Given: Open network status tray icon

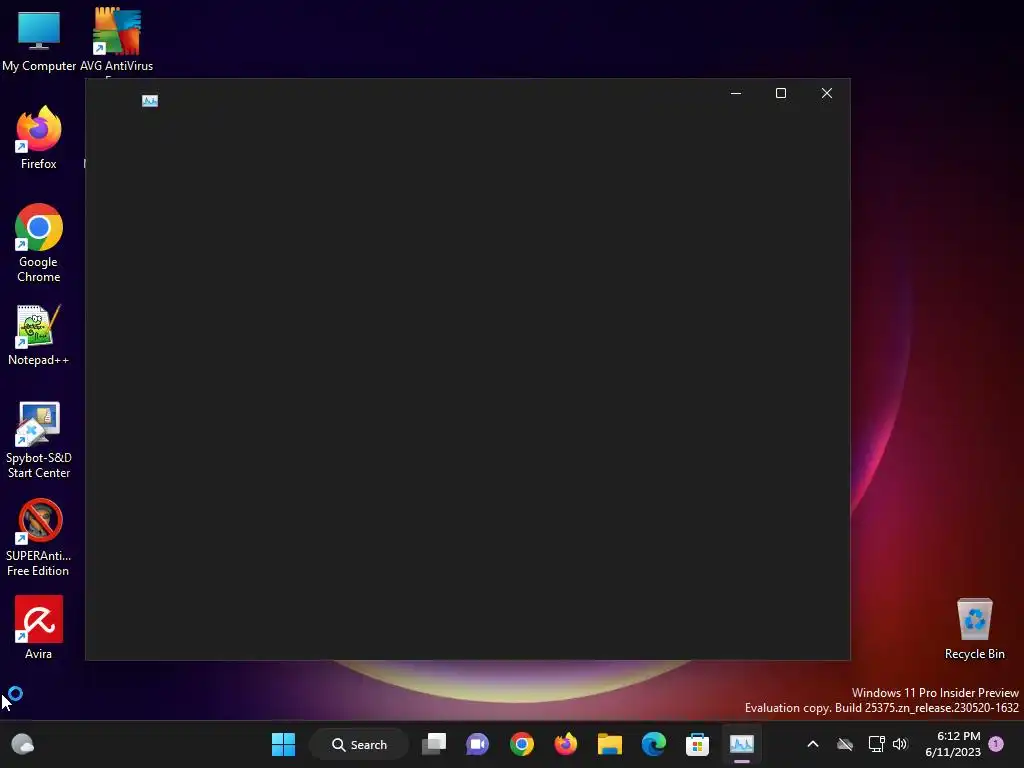Looking at the screenshot, I should [876, 744].
